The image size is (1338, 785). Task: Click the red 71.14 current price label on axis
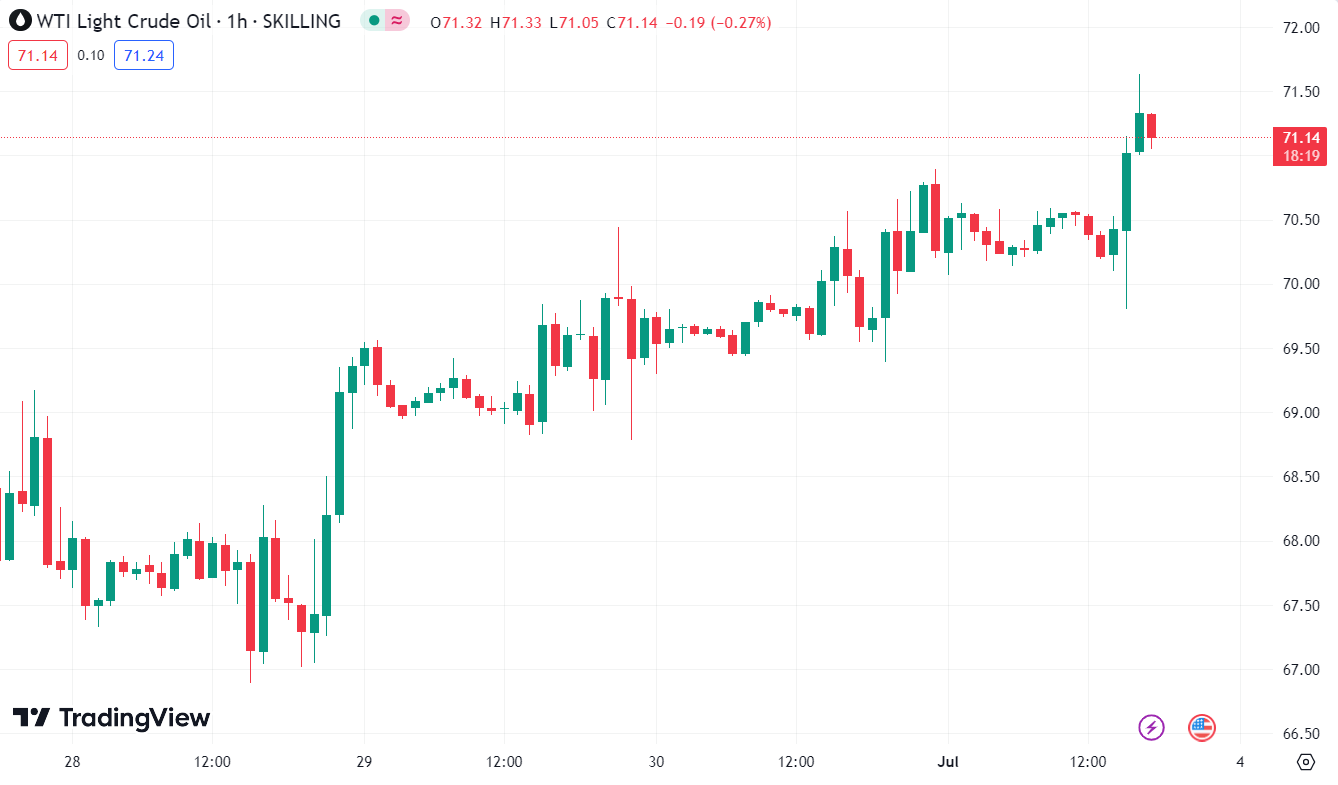tap(1301, 138)
